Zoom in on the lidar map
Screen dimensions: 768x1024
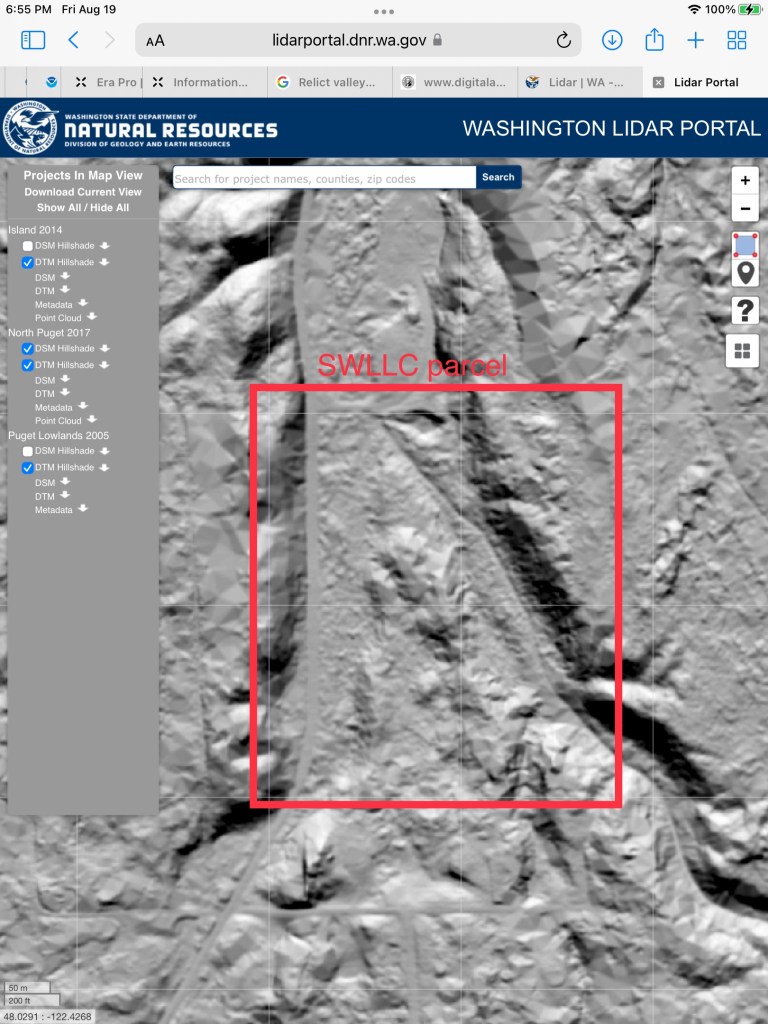pos(745,181)
